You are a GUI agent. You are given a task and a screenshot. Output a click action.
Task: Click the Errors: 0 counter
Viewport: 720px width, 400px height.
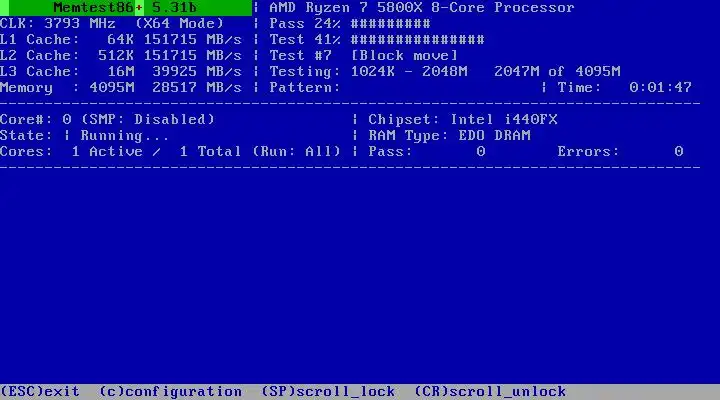(620, 152)
